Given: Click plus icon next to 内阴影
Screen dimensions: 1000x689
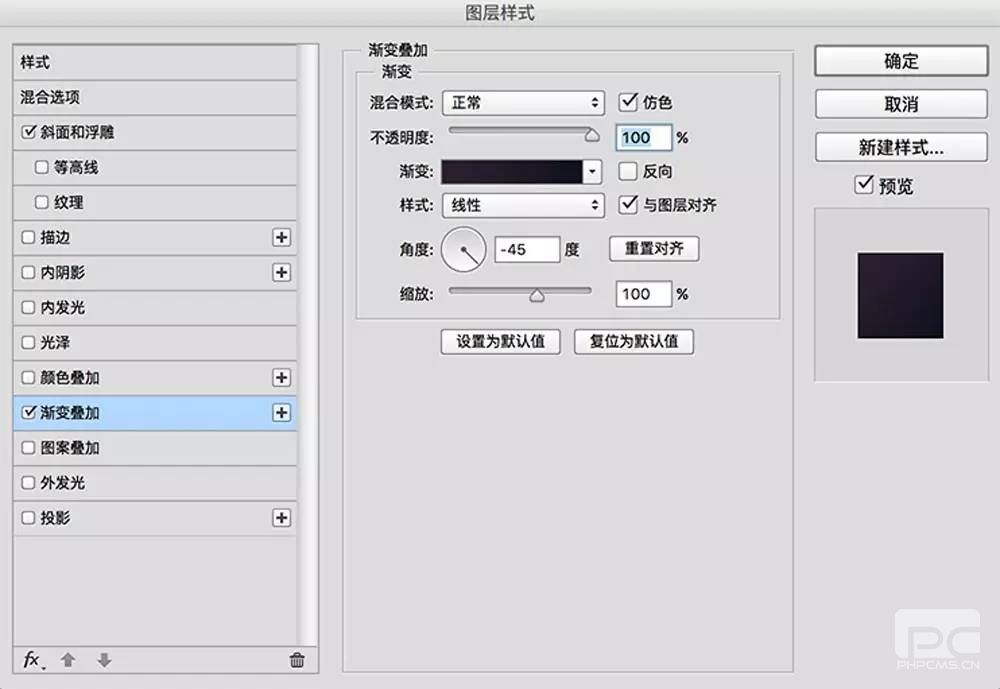Looking at the screenshot, I should [281, 273].
